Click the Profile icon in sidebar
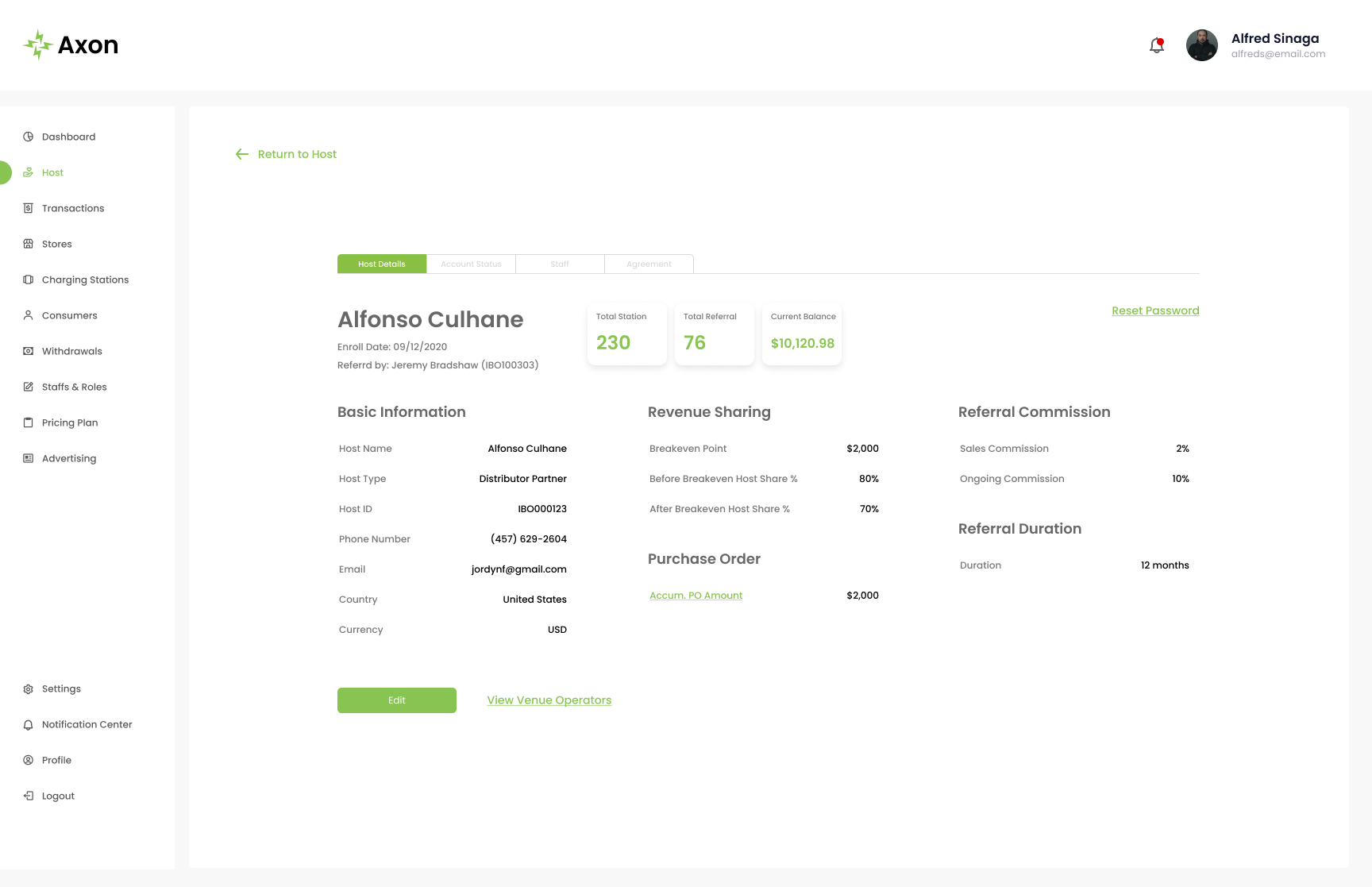This screenshot has height=887, width=1372. tap(28, 760)
